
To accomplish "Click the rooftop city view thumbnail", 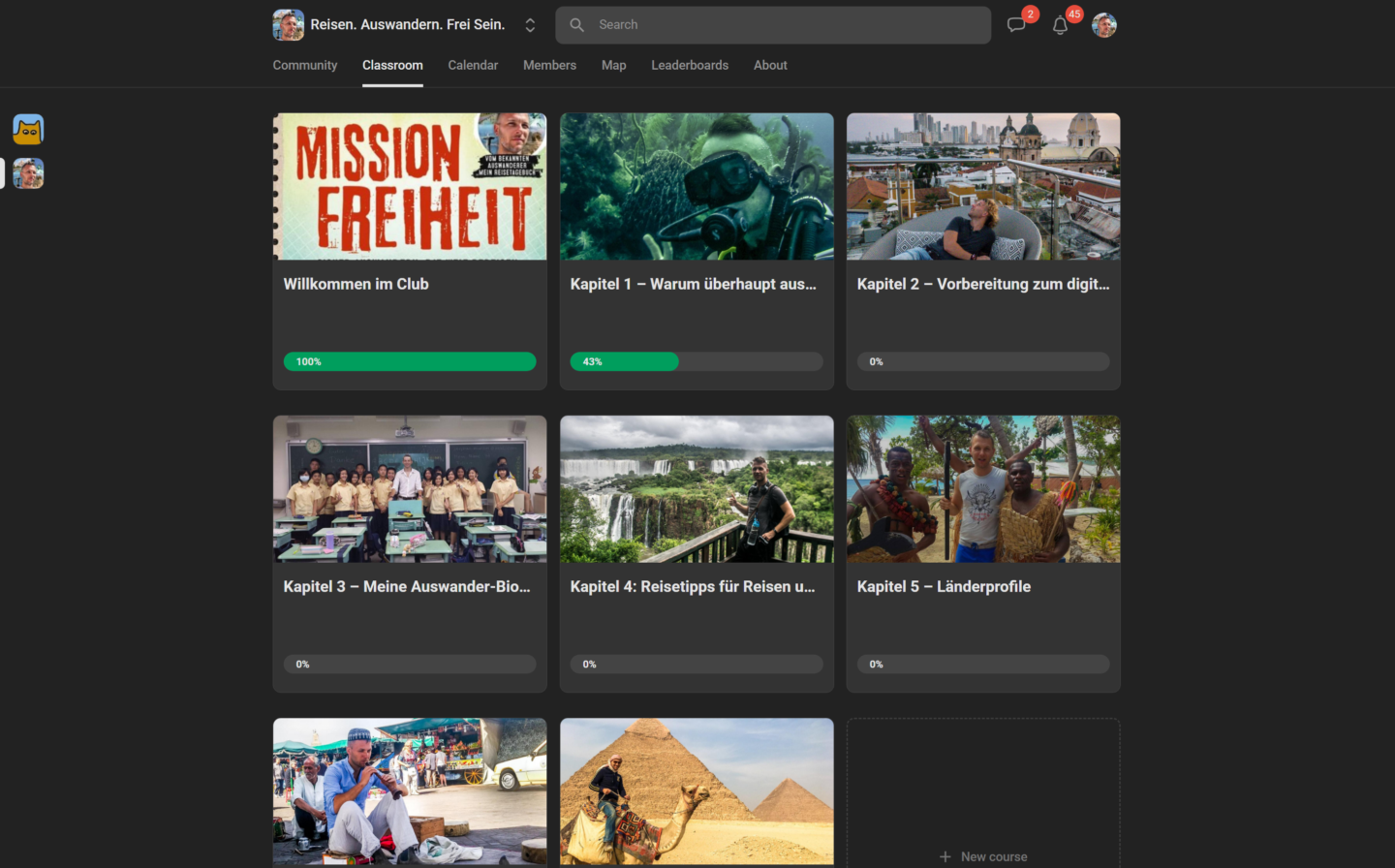I will coord(983,186).
